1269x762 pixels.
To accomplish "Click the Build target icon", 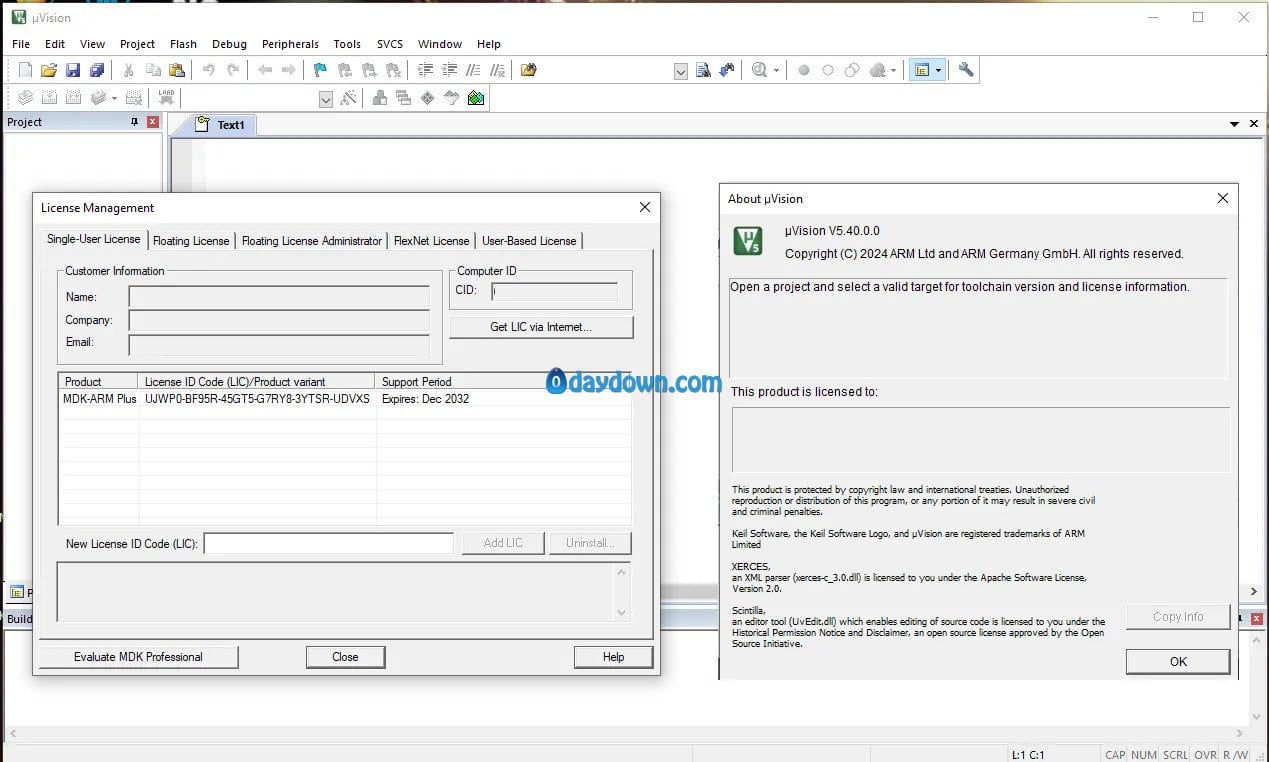I will [49, 98].
